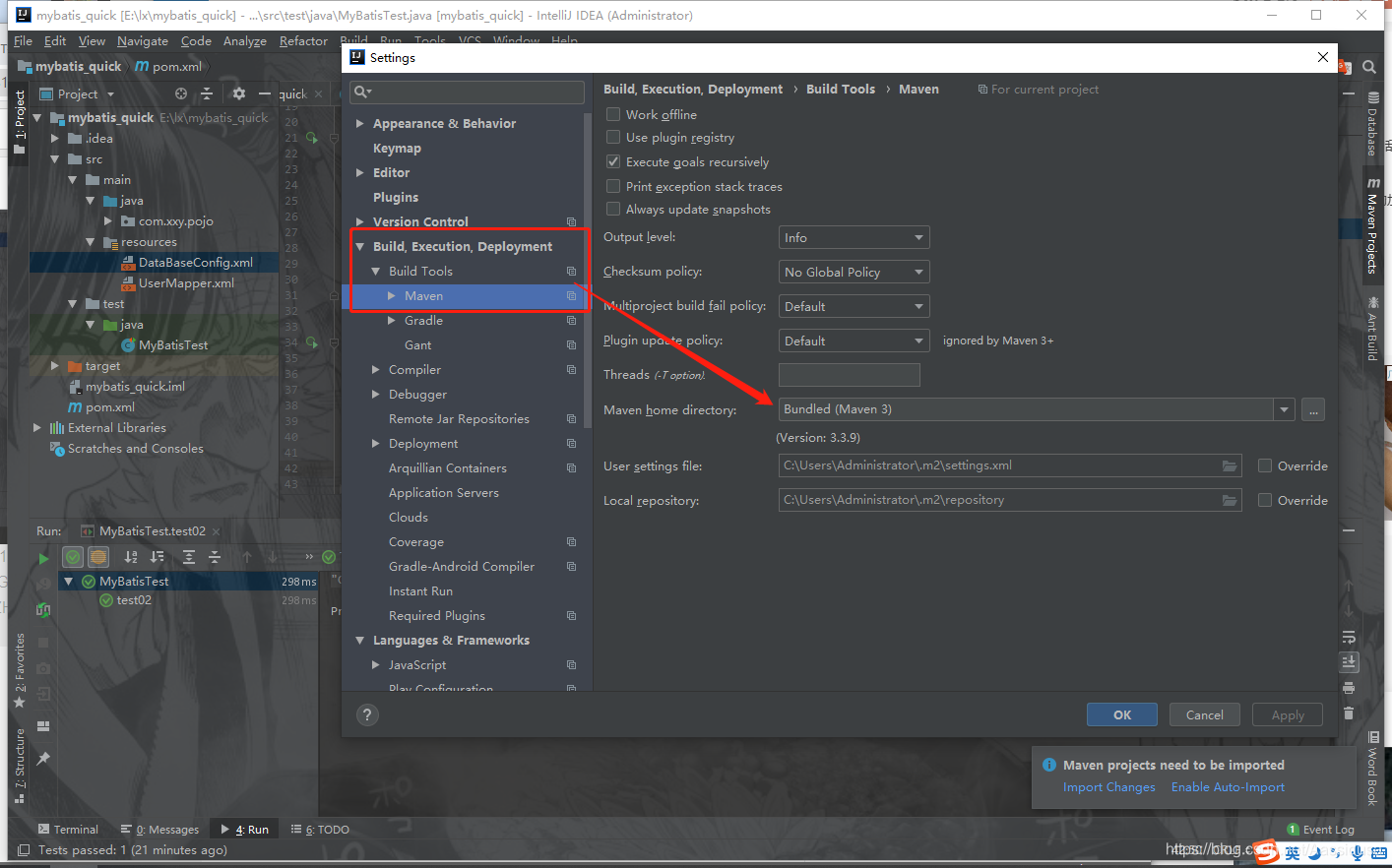The width and height of the screenshot is (1392, 868).
Task: Open Multiproject build fail policy dropdown
Action: [854, 306]
